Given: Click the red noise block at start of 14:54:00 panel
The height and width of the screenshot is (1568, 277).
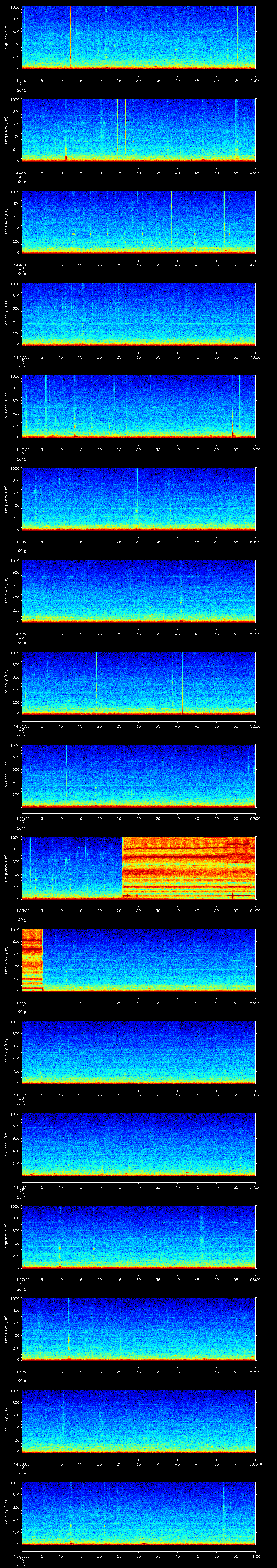Looking at the screenshot, I should pos(32,959).
